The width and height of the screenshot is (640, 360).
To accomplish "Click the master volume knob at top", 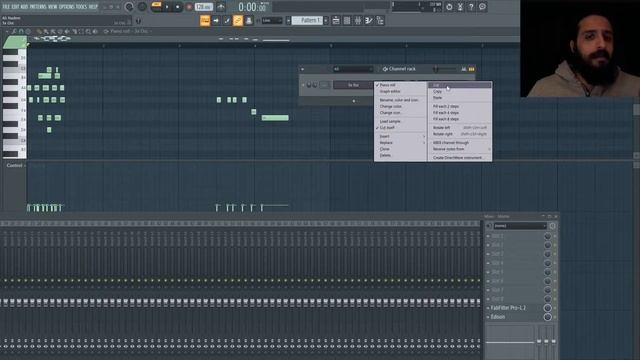I will [x=129, y=7].
